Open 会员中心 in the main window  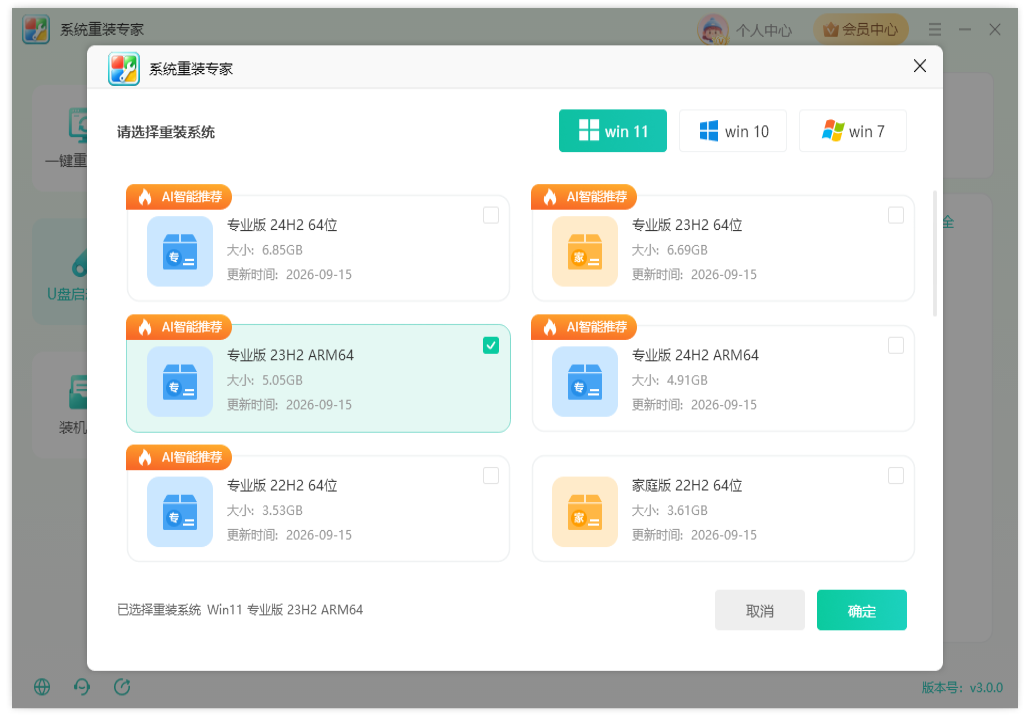(x=861, y=30)
